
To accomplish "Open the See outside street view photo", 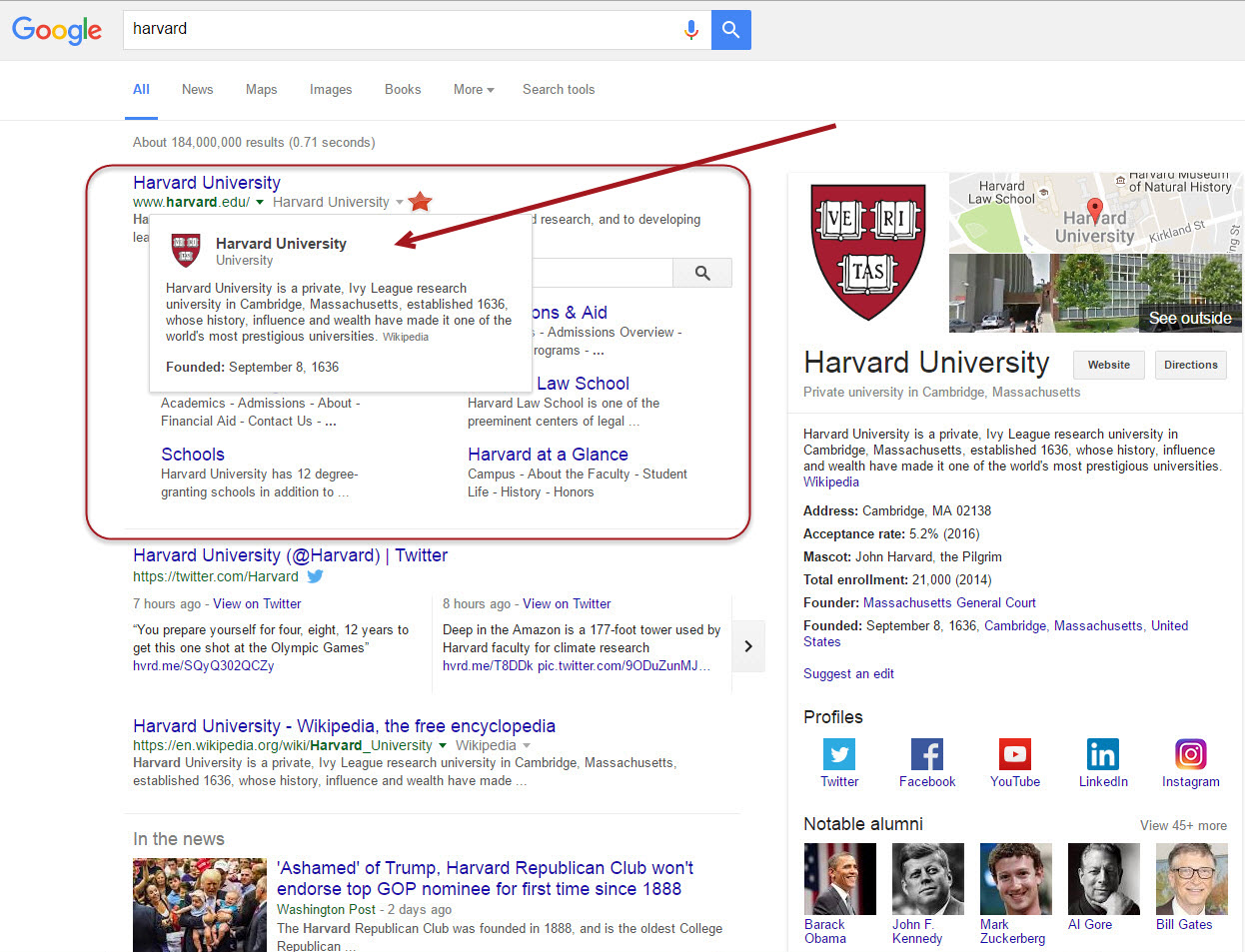I will (x=1094, y=294).
